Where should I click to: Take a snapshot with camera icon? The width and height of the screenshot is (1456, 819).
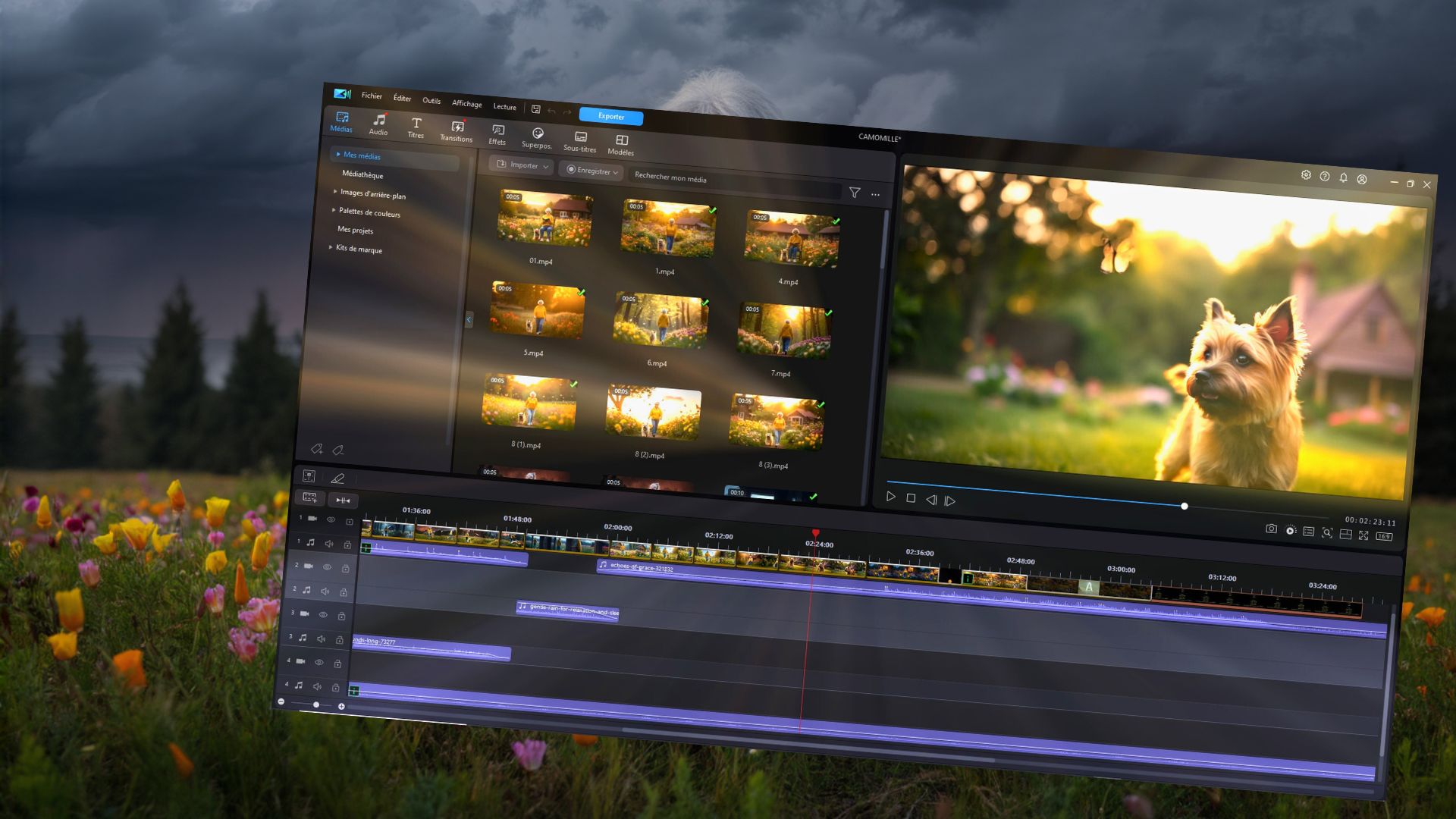[1271, 529]
